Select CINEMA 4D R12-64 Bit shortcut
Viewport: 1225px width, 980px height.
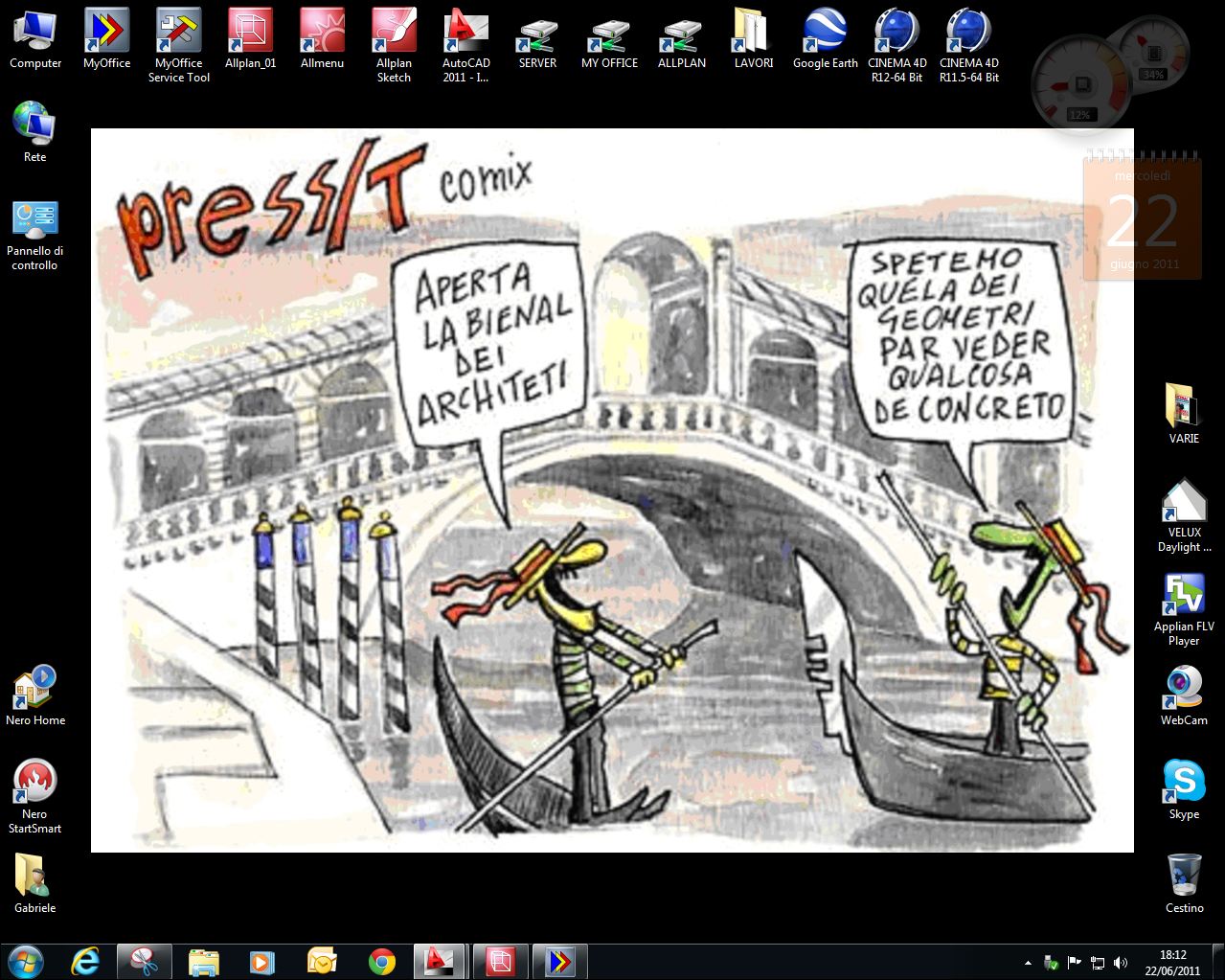[x=896, y=46]
